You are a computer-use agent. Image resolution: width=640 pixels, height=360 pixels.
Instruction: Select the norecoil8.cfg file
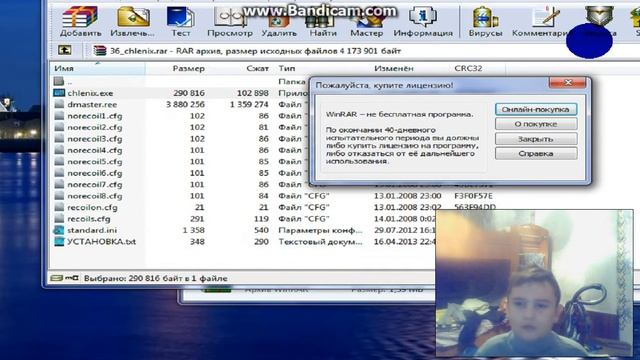coord(94,196)
